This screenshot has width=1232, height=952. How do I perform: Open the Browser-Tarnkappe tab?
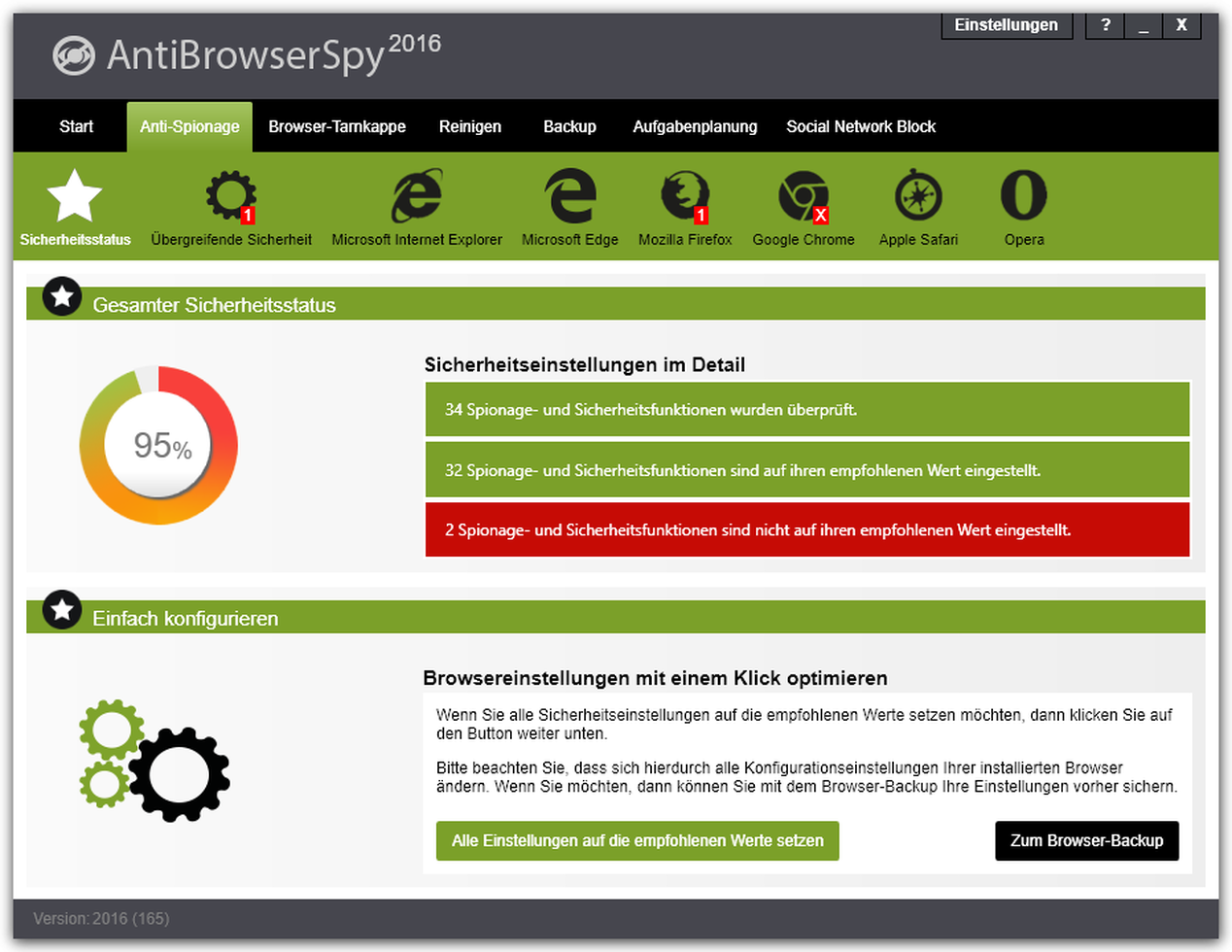[337, 126]
